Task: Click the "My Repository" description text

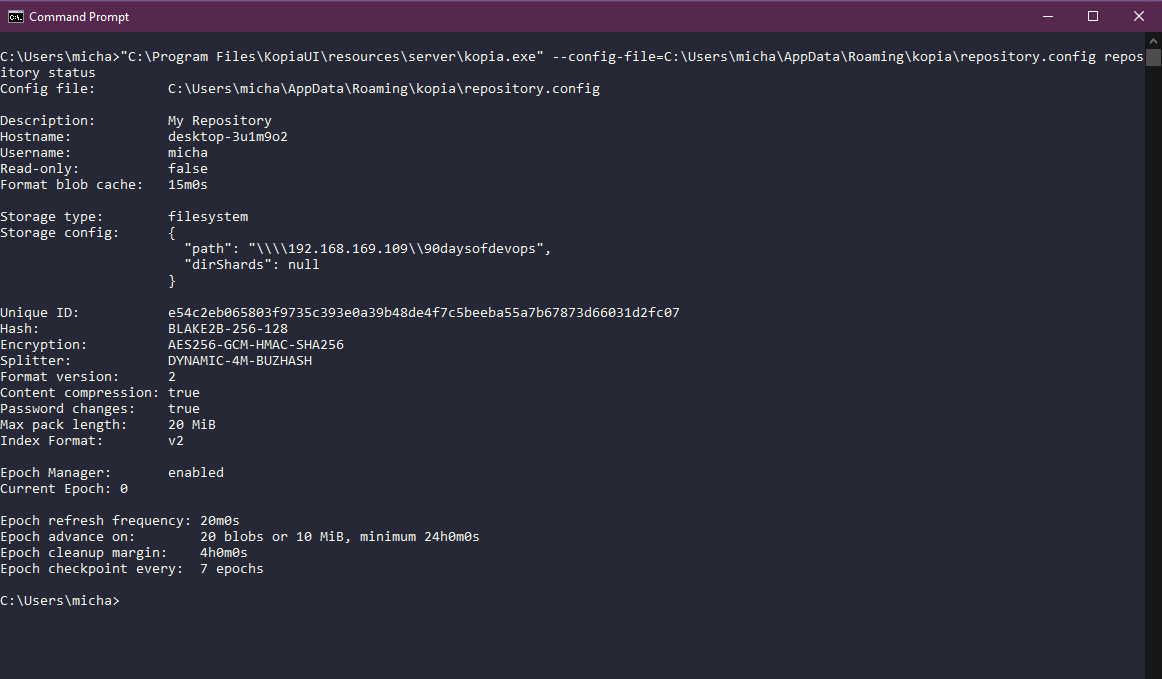Action: pyautogui.click(x=219, y=121)
